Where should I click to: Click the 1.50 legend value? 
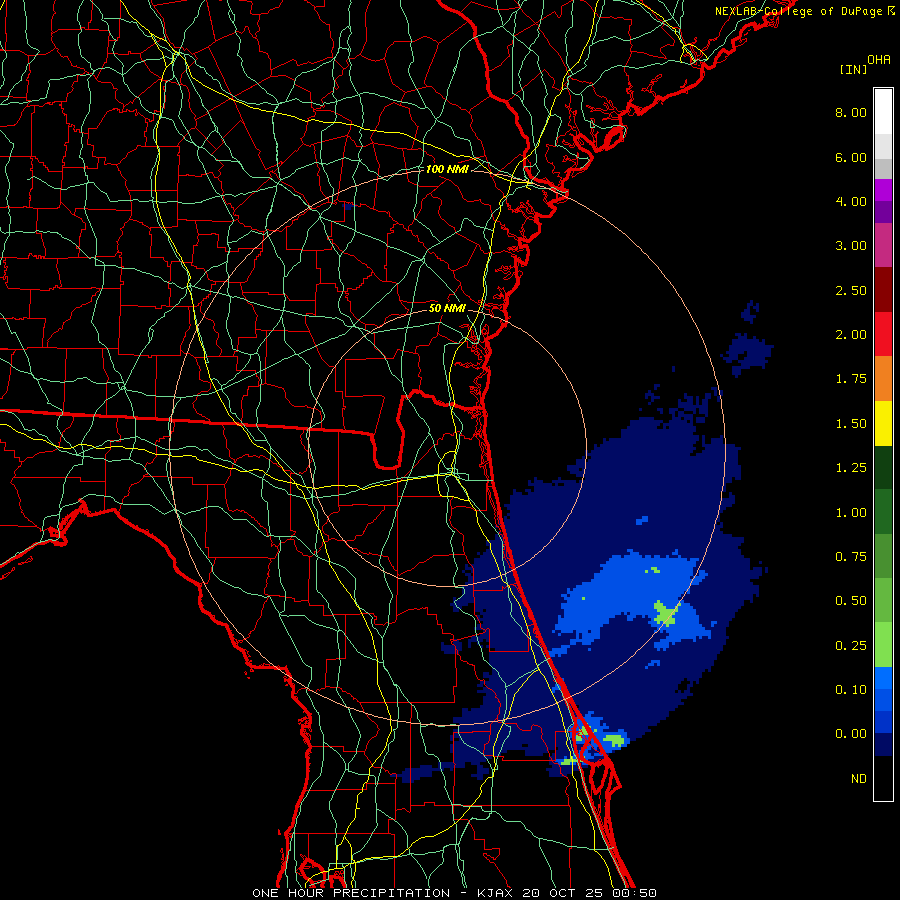pyautogui.click(x=851, y=424)
